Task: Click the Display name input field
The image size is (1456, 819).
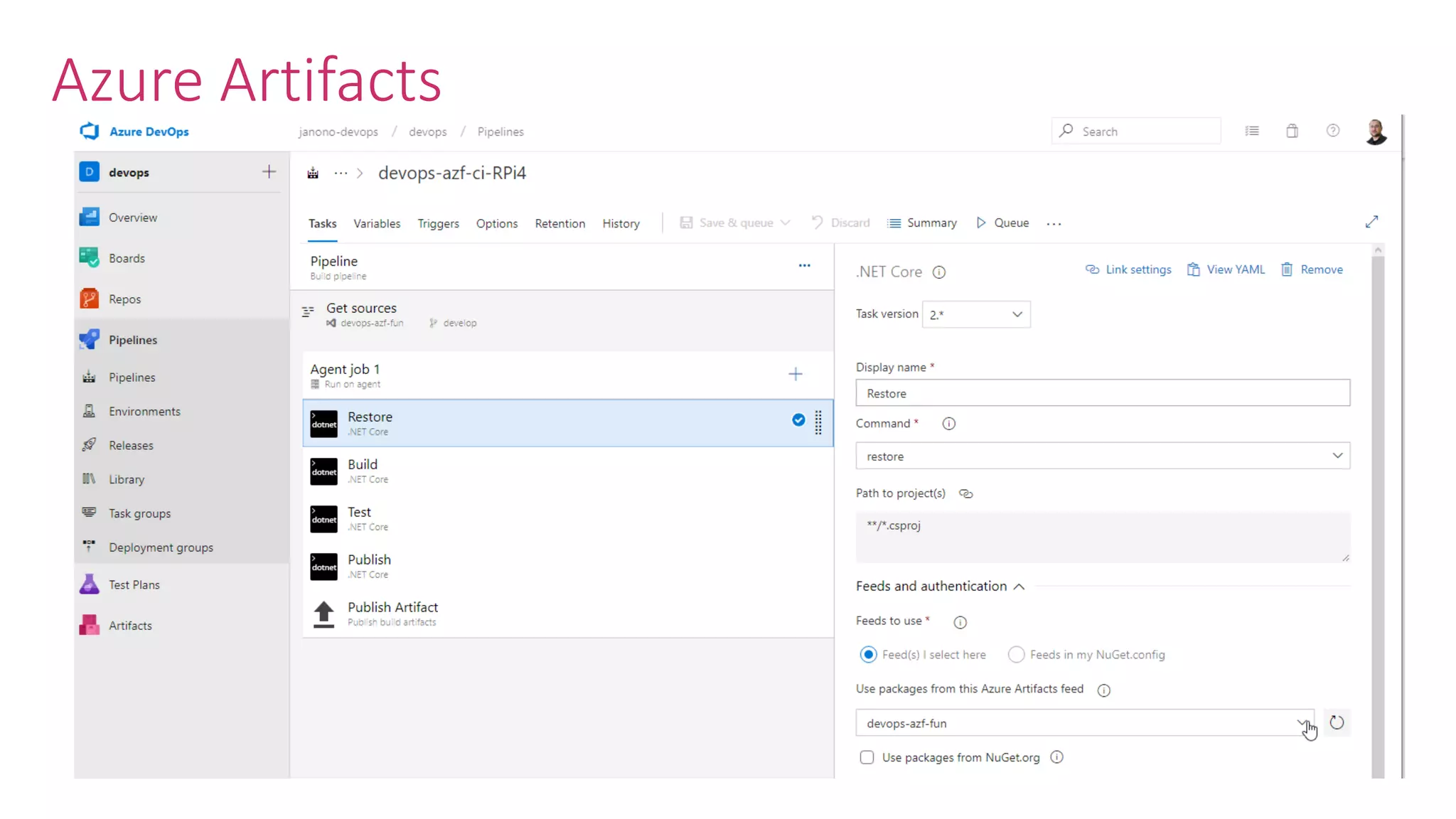Action: [1102, 393]
